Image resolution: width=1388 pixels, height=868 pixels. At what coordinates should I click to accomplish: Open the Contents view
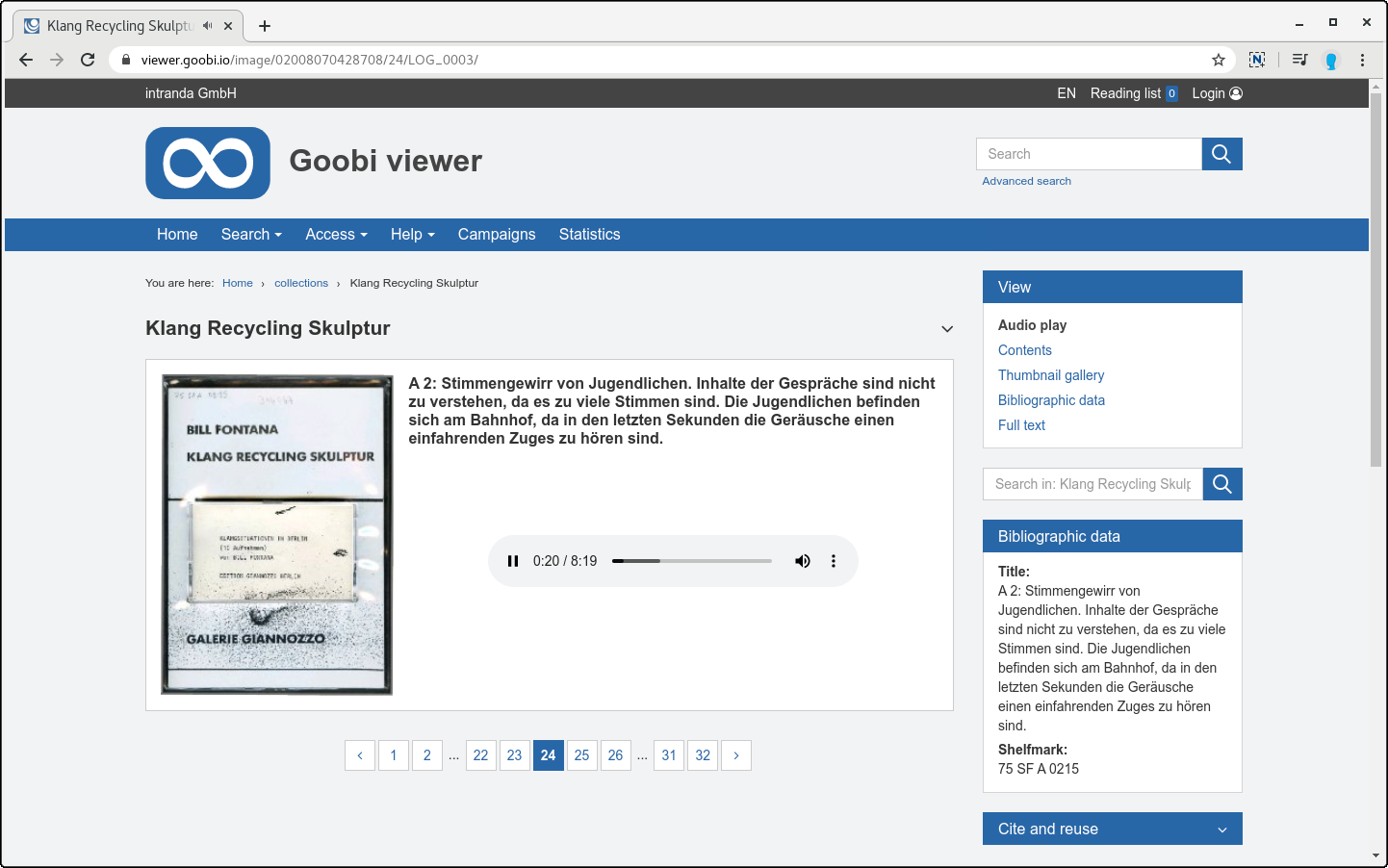point(1025,350)
